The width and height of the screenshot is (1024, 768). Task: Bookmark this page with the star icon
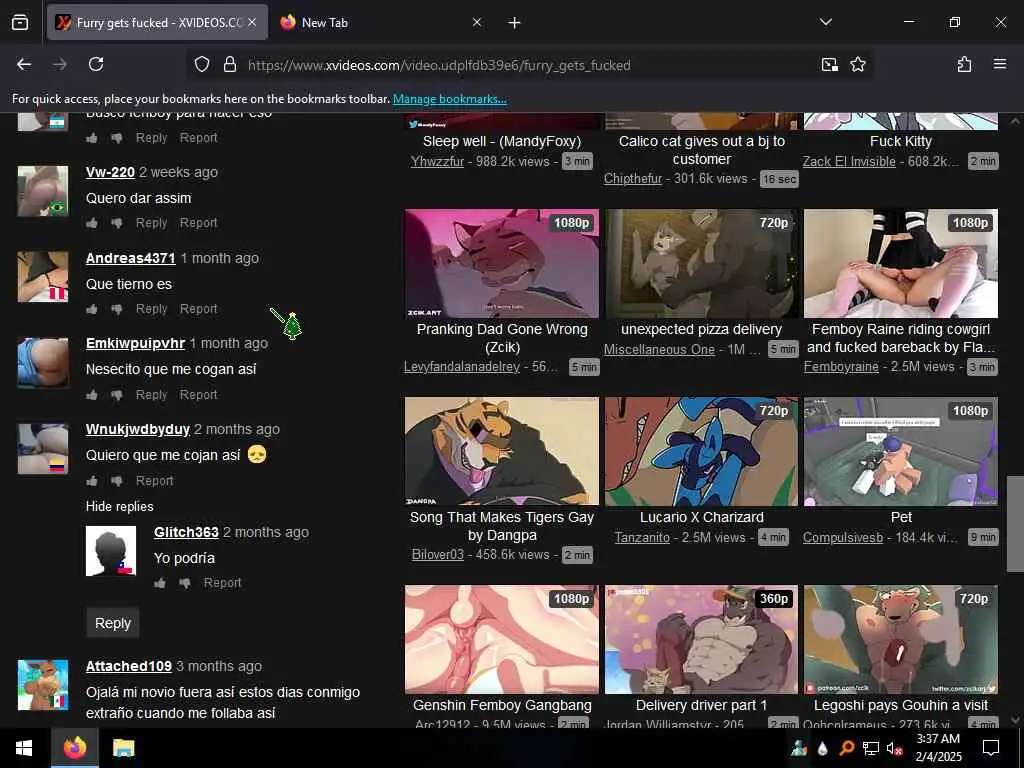point(857,64)
